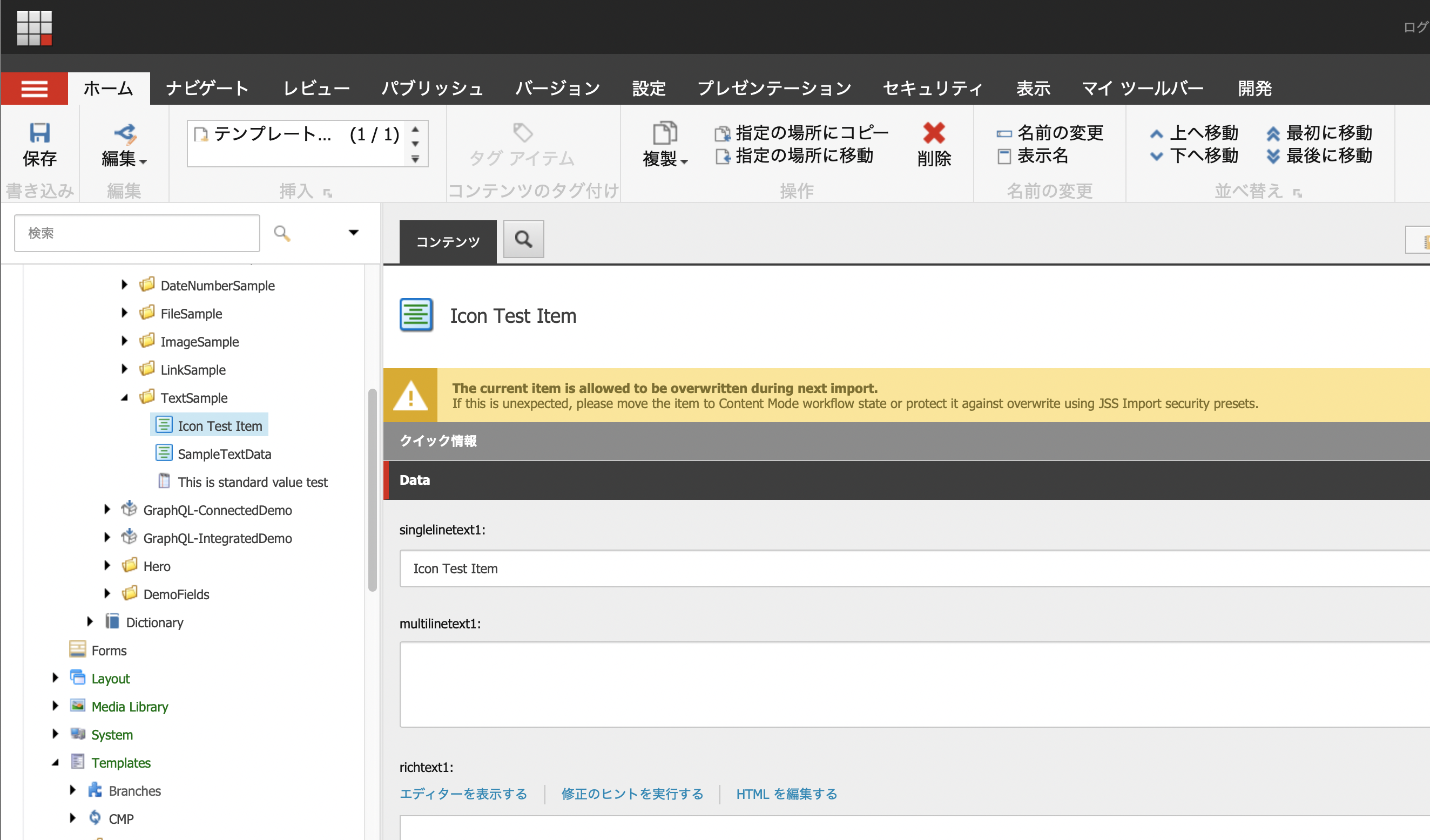Viewport: 1430px width, 840px height.
Task: Collapse the クイック情報 section header
Action: tap(906, 441)
